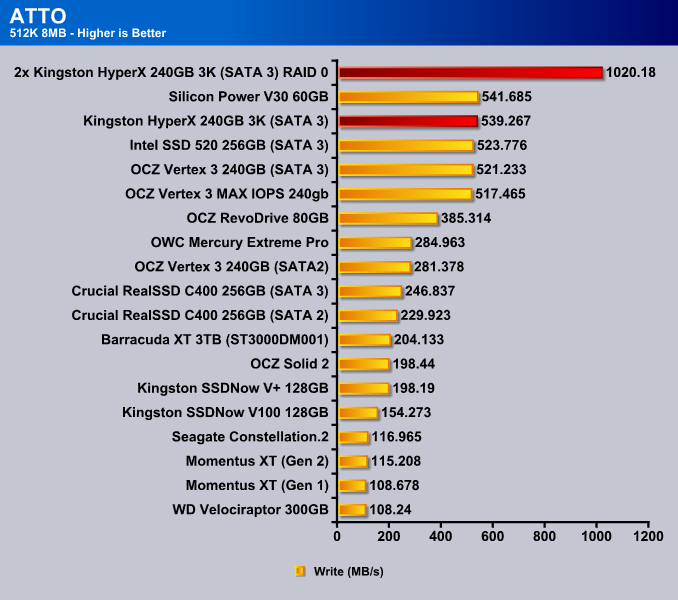This screenshot has width=678, height=600.
Task: Click the value 115.208
Action: point(396,461)
